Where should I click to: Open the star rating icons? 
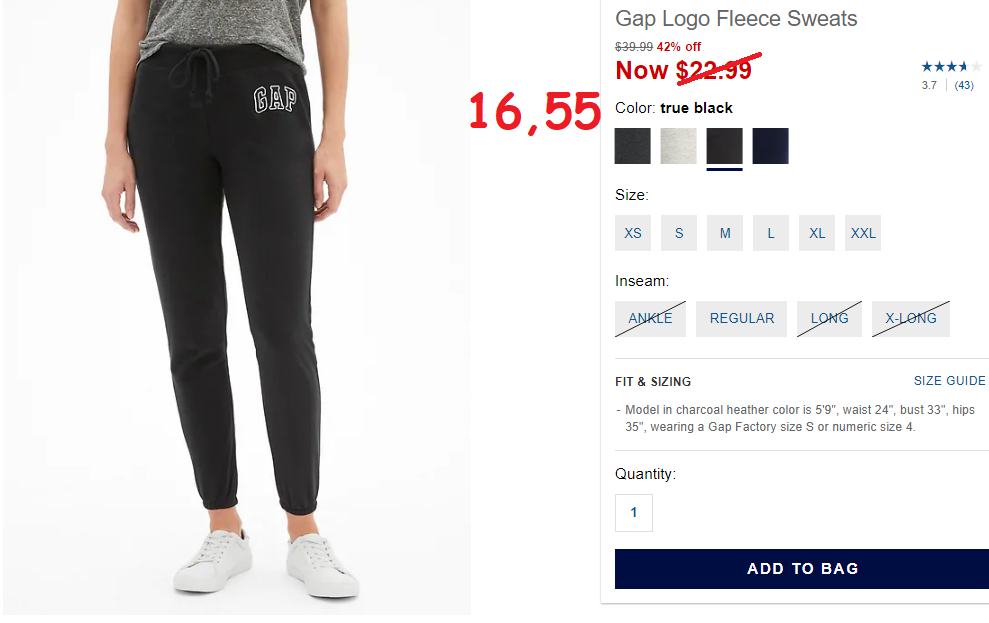(x=951, y=66)
